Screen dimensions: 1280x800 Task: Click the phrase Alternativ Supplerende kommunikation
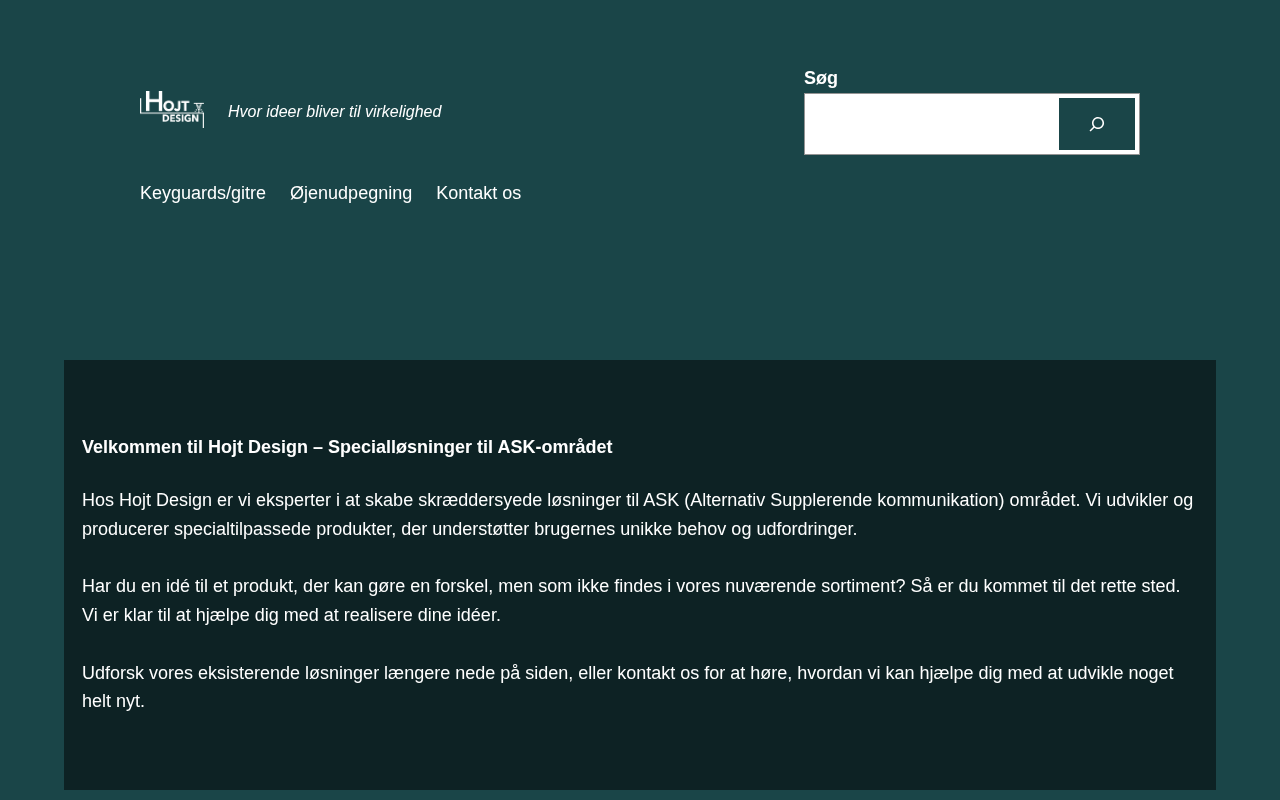[x=847, y=500]
